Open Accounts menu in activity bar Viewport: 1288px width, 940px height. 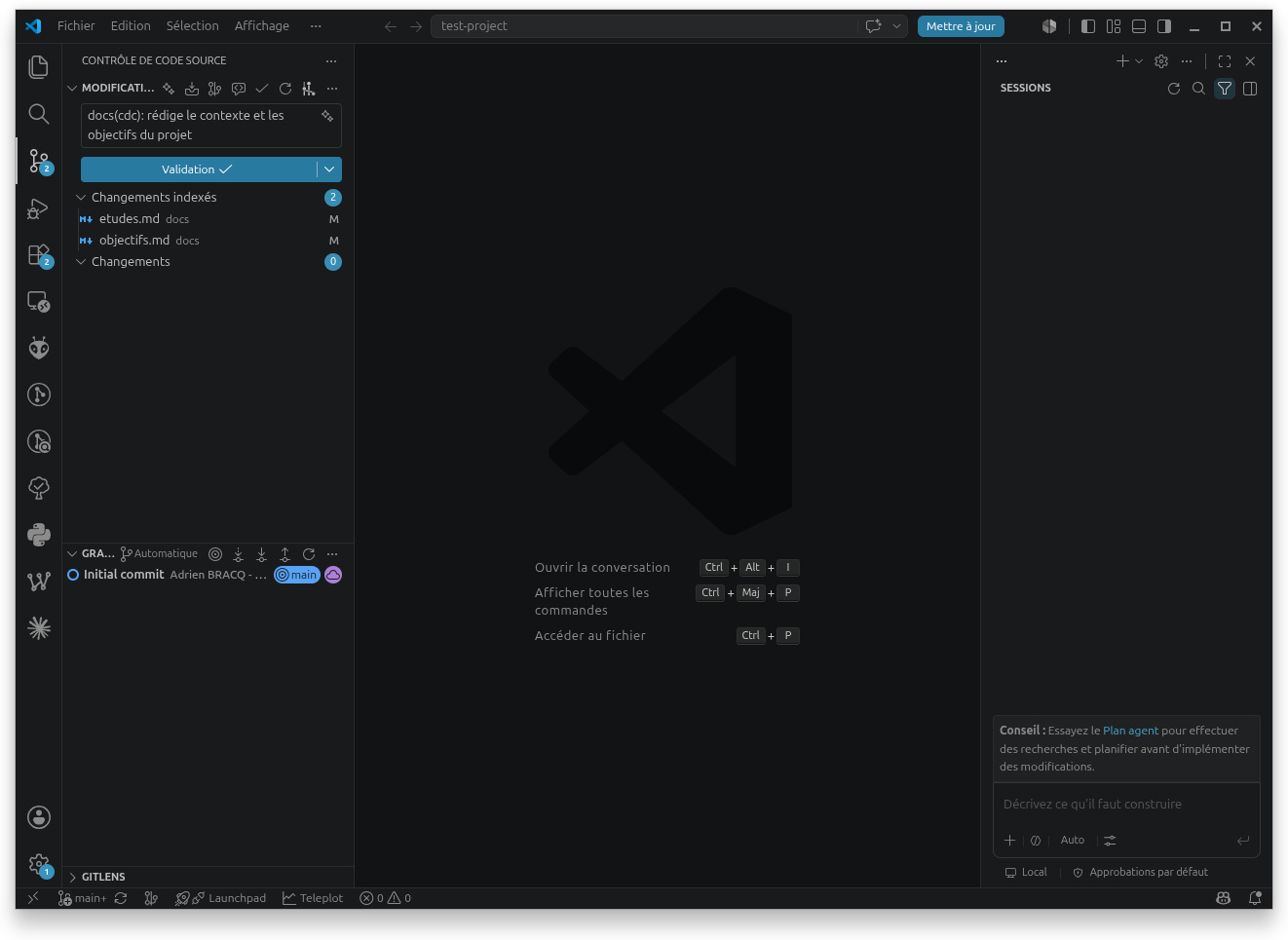[x=39, y=817]
